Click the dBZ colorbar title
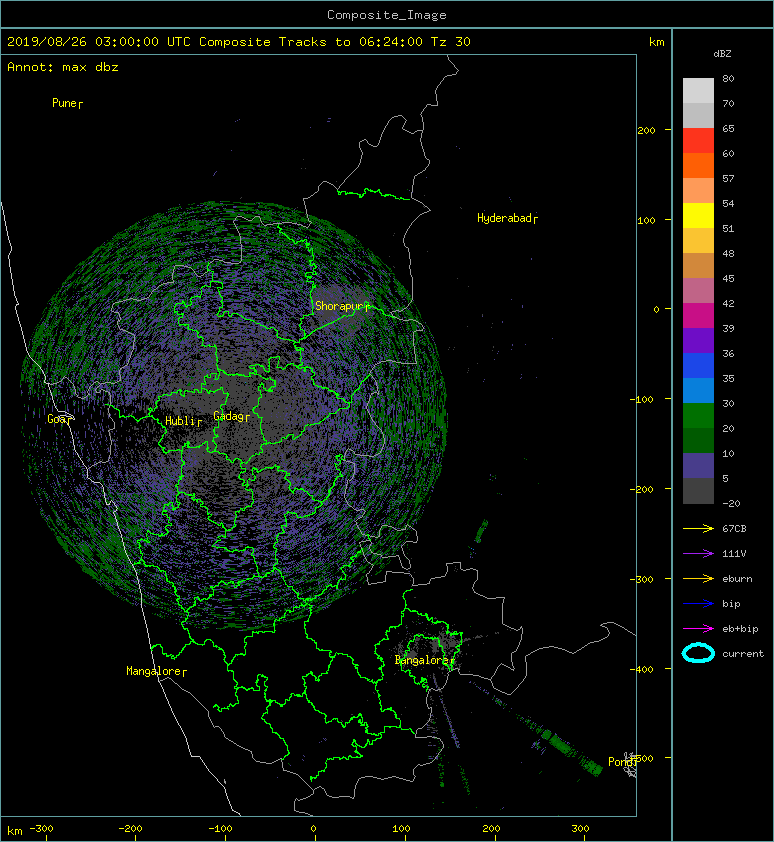This screenshot has height=842, width=774. [x=722, y=54]
